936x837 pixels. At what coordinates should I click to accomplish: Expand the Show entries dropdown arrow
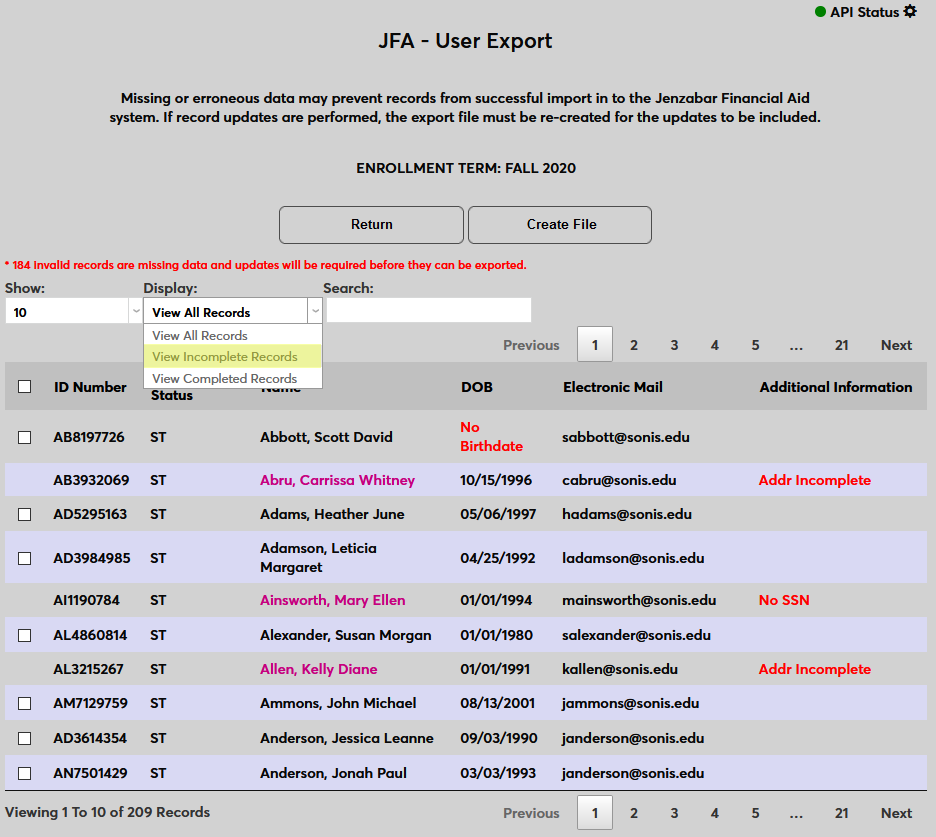coord(136,312)
